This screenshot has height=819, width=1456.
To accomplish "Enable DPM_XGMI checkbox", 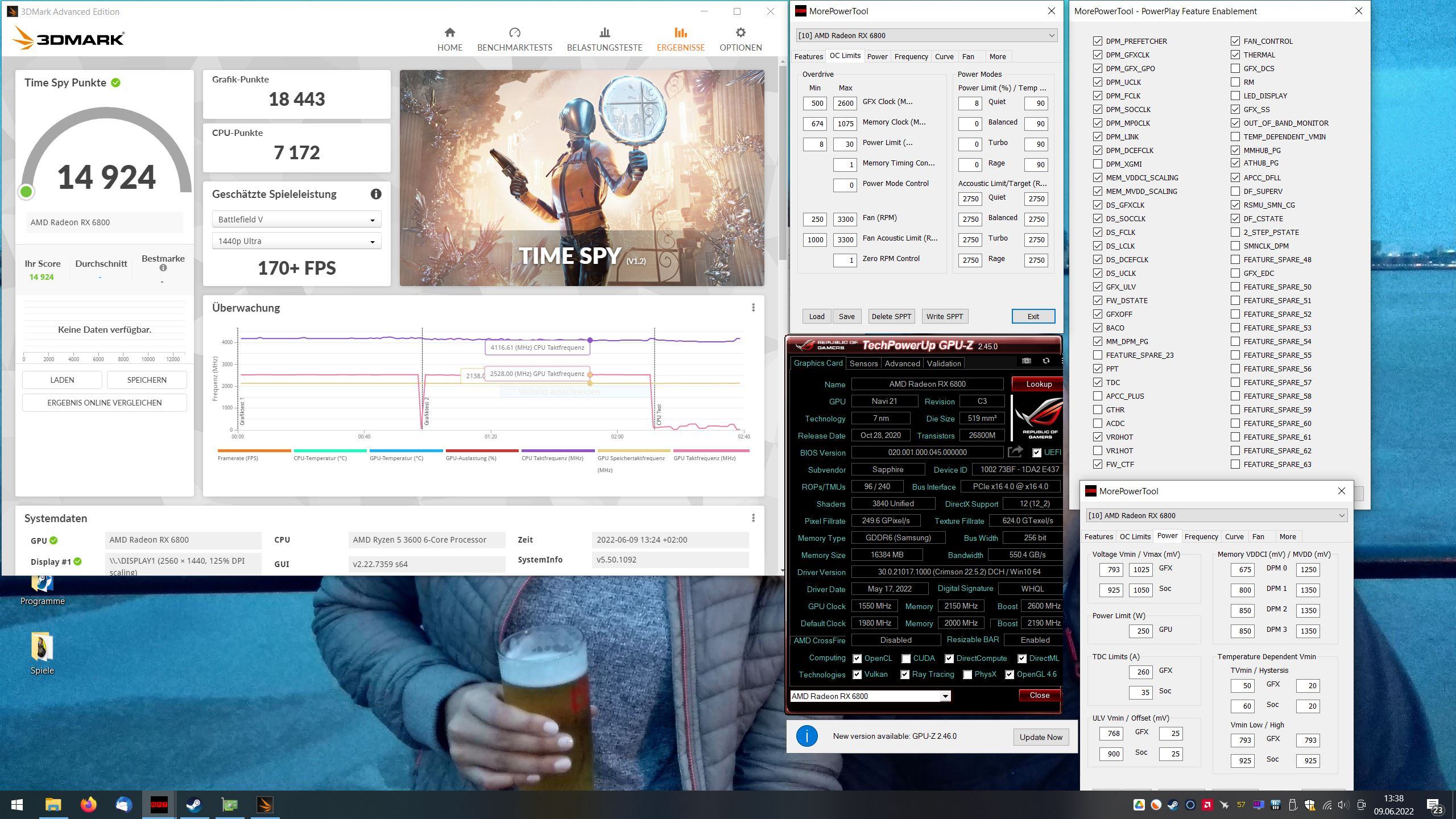I will point(1098,164).
